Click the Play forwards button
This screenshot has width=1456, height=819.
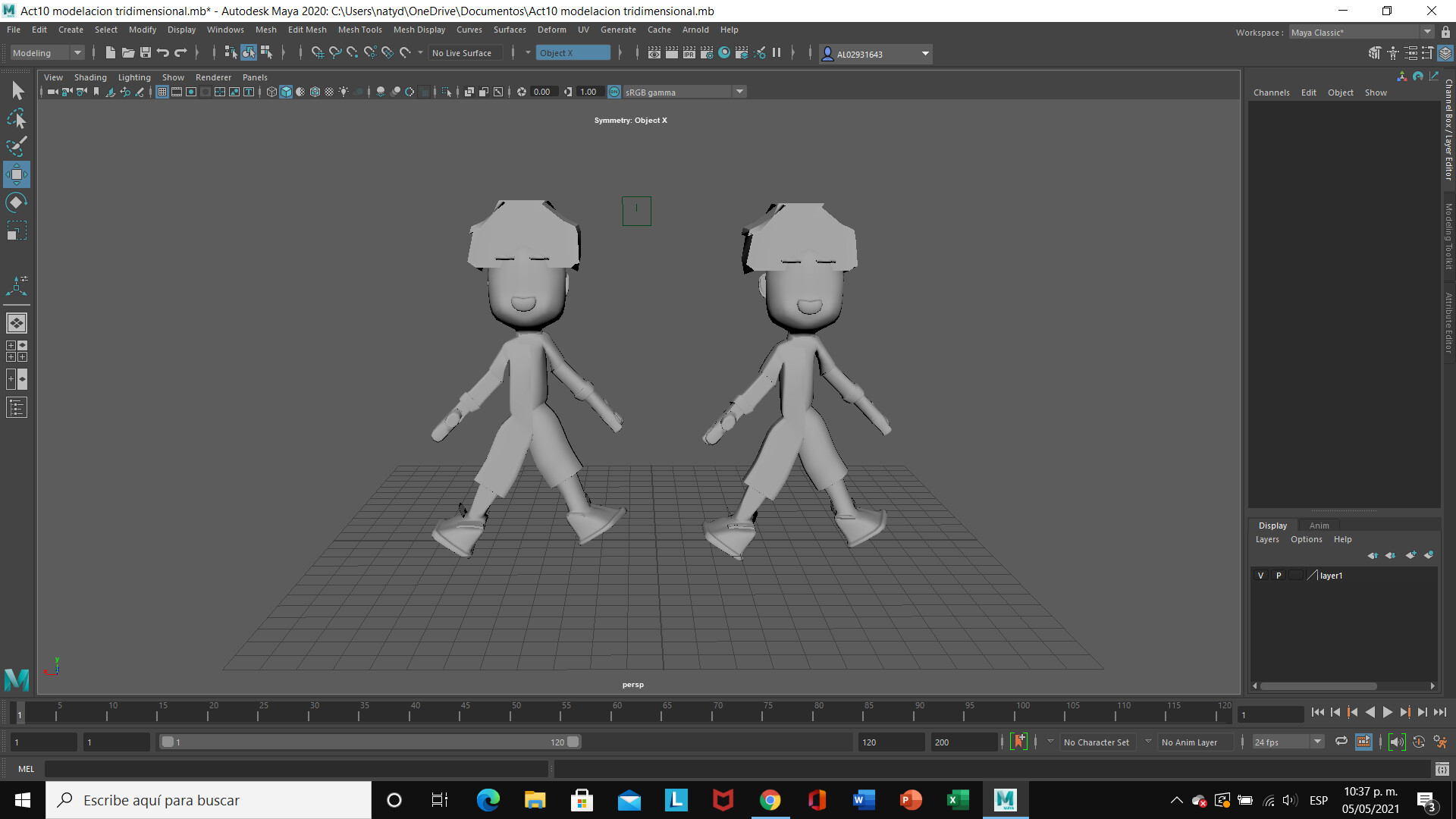click(1387, 712)
